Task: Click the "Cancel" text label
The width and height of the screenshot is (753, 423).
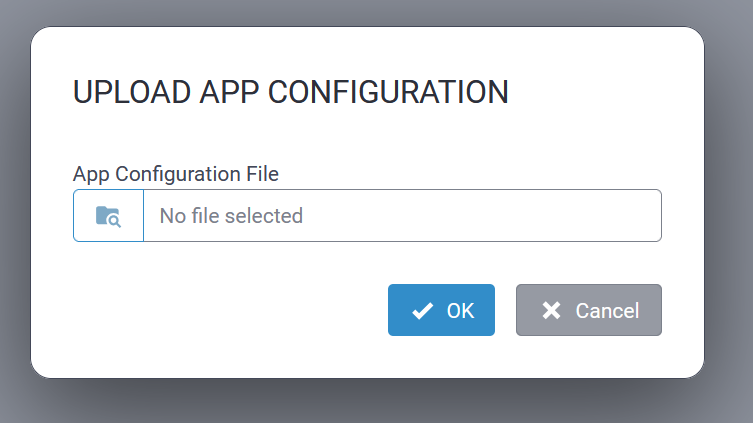Action: (607, 310)
